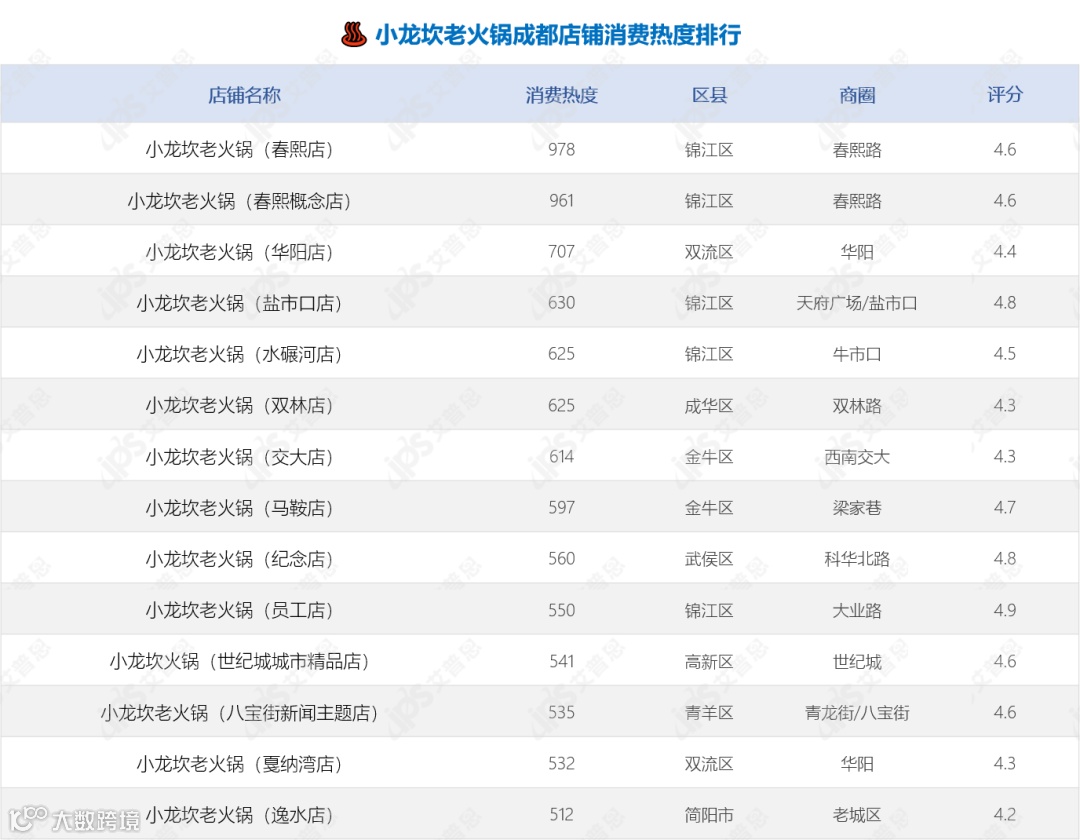Screen dimensions: 1080x840
Task: Click heat value 512
Action: pos(561,815)
